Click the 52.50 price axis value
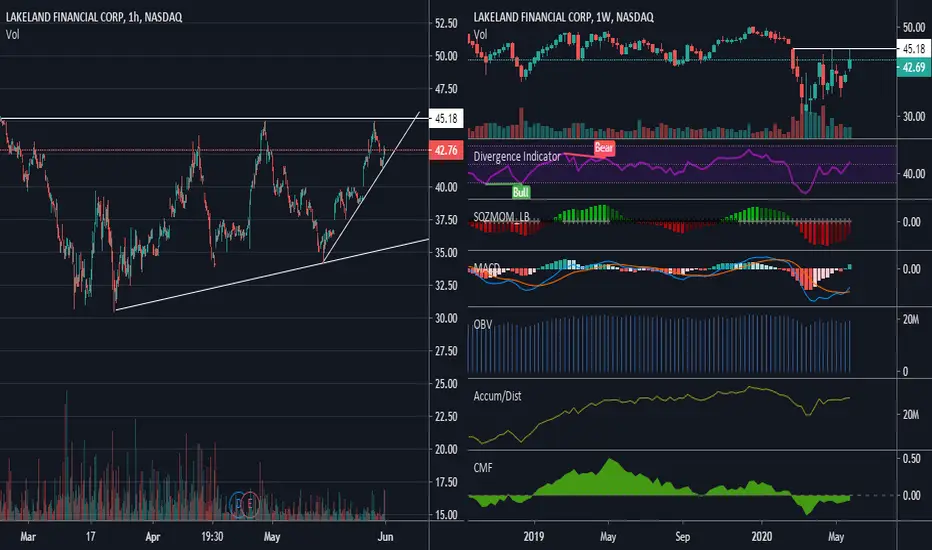Image resolution: width=932 pixels, height=550 pixels. coord(446,23)
